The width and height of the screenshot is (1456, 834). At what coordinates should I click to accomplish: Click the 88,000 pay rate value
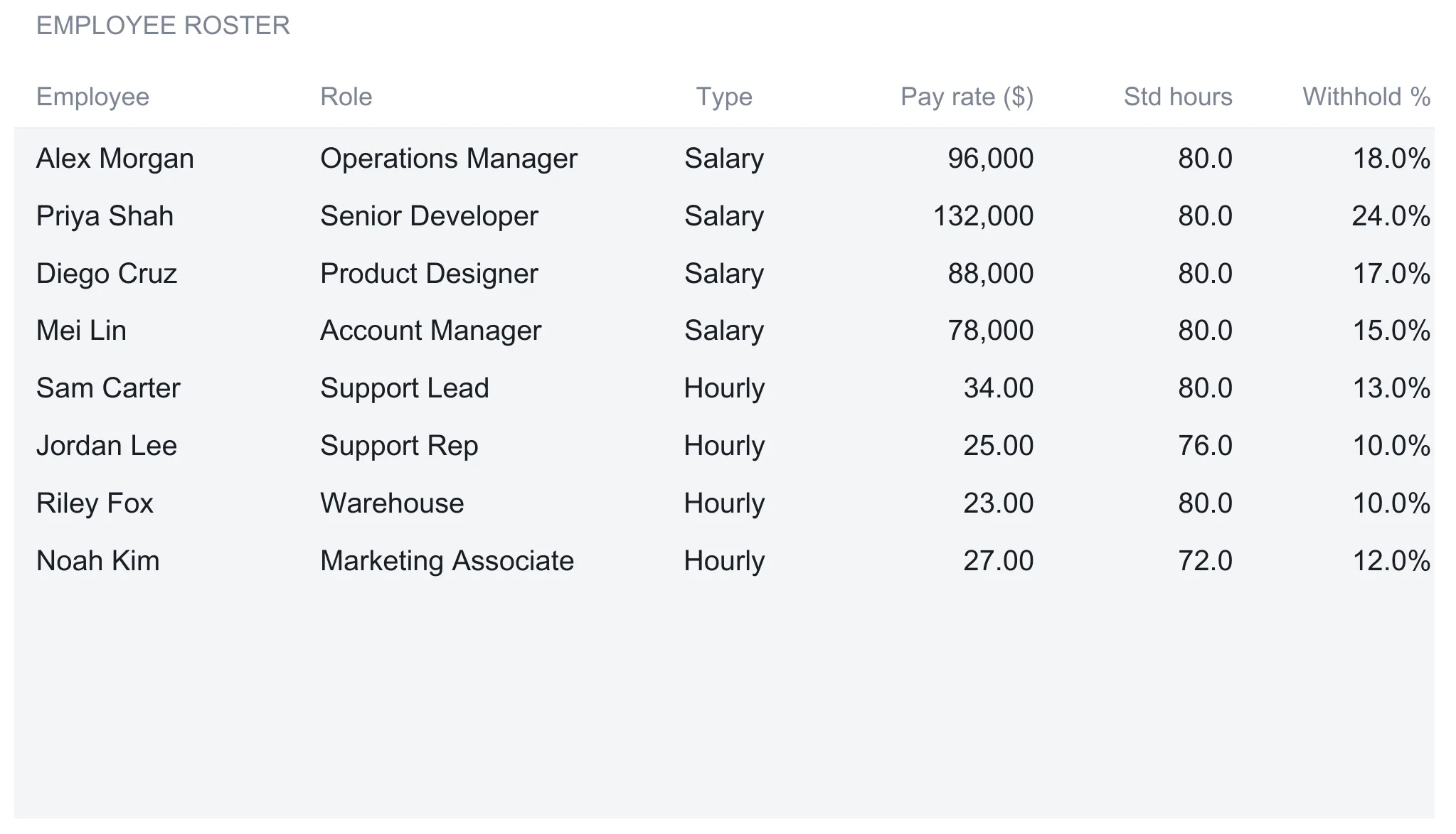(991, 274)
